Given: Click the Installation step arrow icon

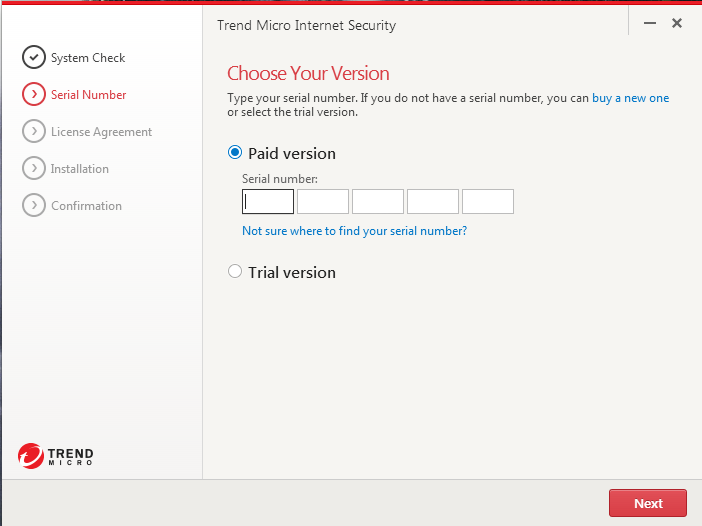Looking at the screenshot, I should 34,168.
